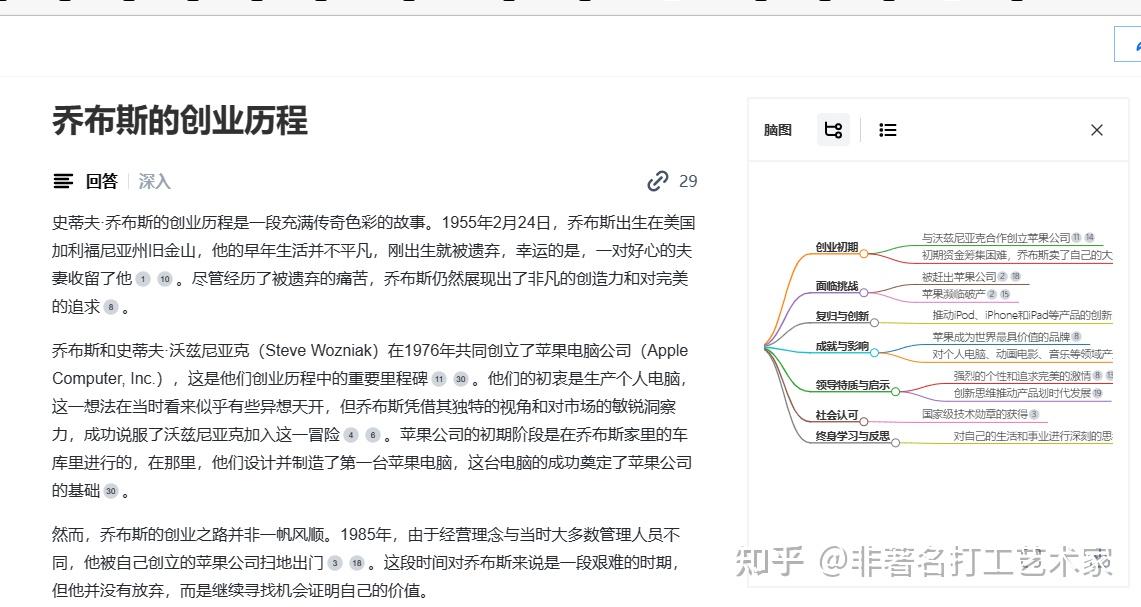Screen dimensions: 1141x607
Task: Open mind map citation 19 beside 划时代发展
Action: (x=1097, y=393)
